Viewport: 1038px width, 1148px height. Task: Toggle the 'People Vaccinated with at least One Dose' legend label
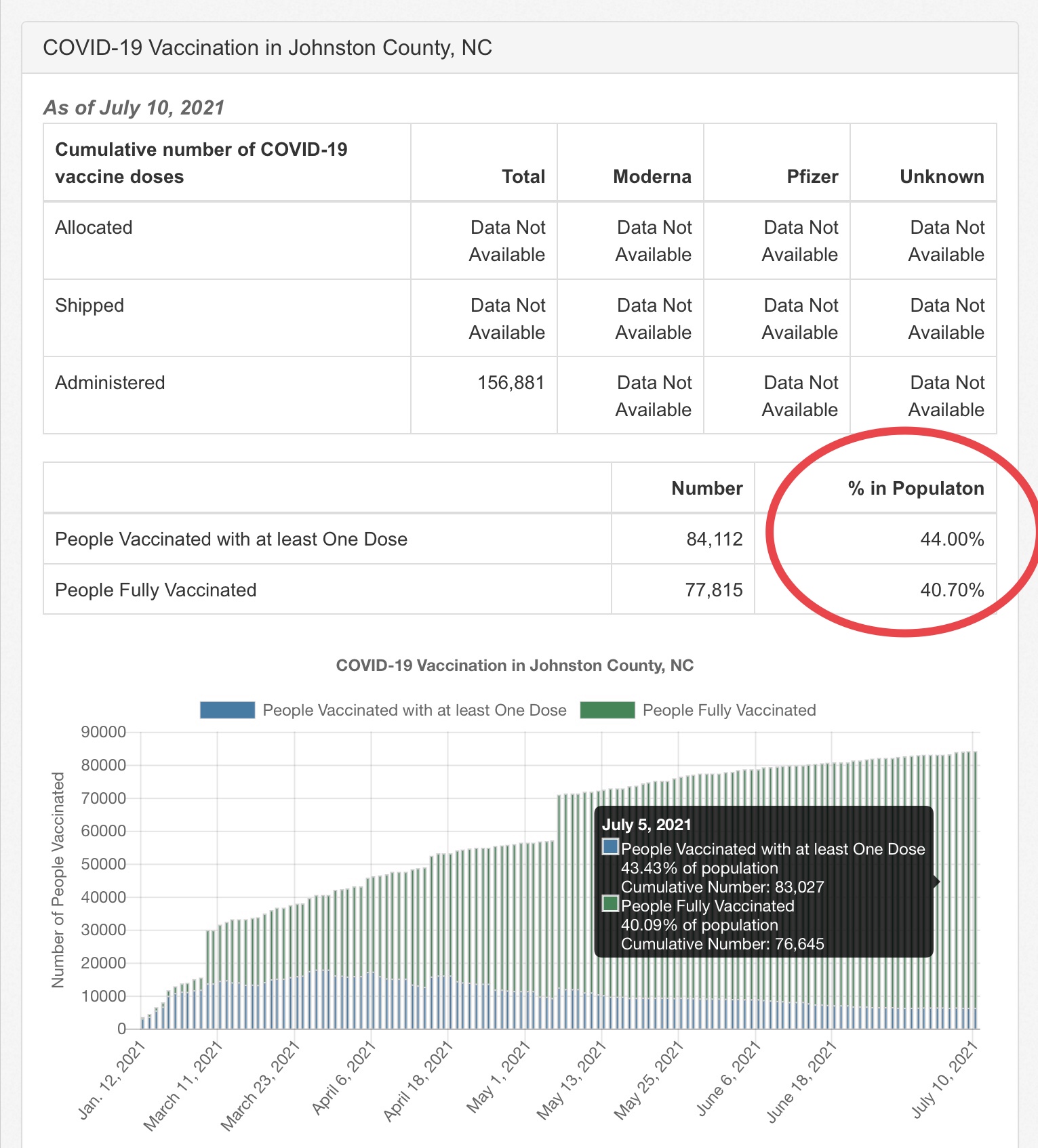click(414, 710)
